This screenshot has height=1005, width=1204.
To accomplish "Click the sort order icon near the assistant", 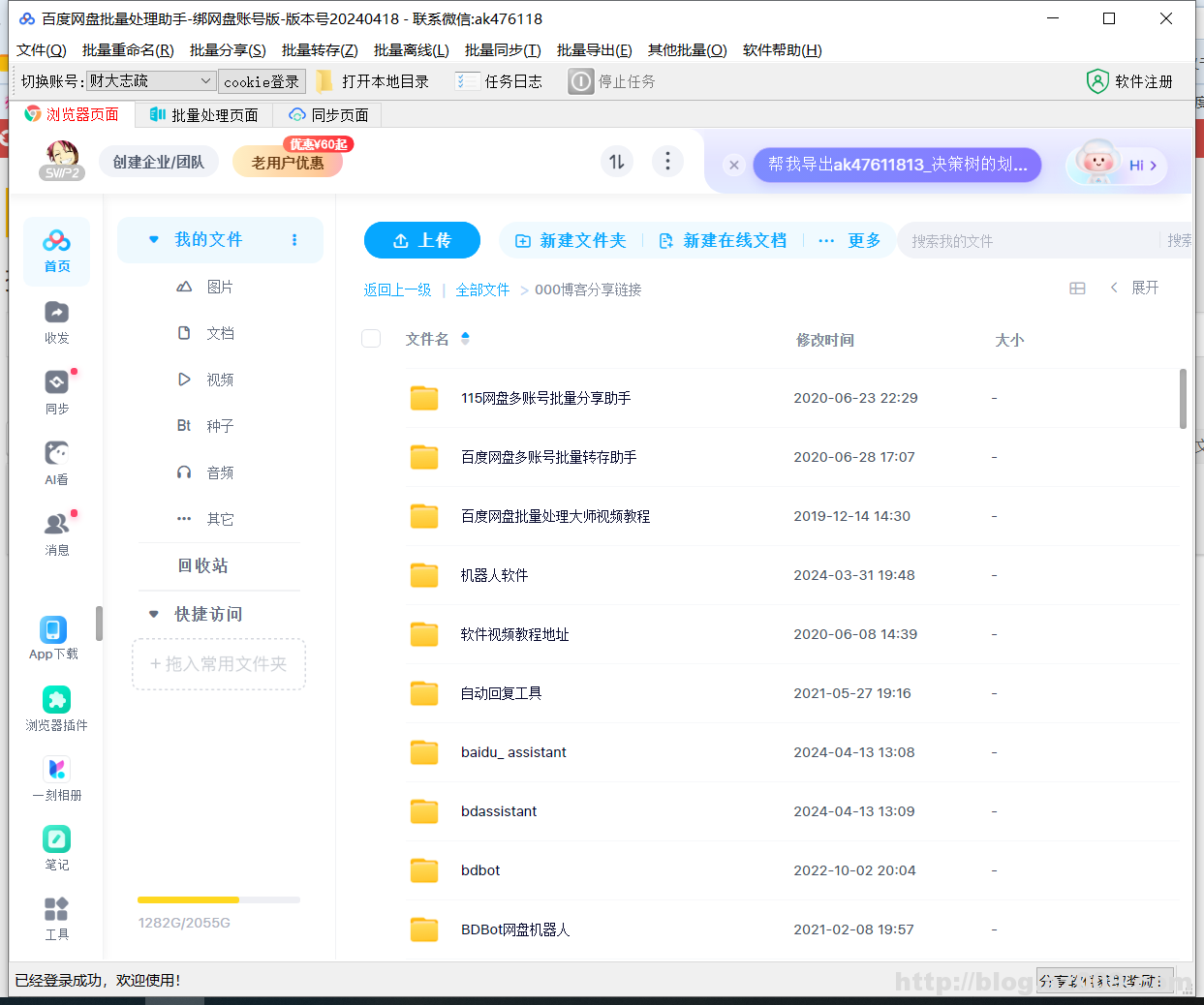I will click(x=617, y=161).
